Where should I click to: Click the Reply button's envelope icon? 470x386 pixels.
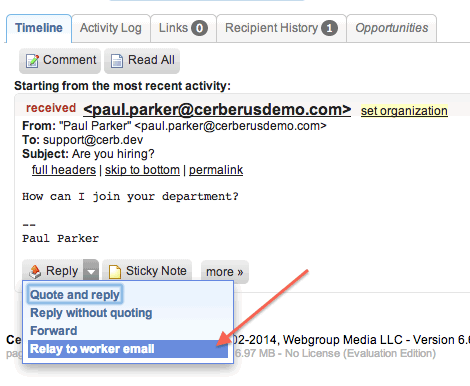35,271
